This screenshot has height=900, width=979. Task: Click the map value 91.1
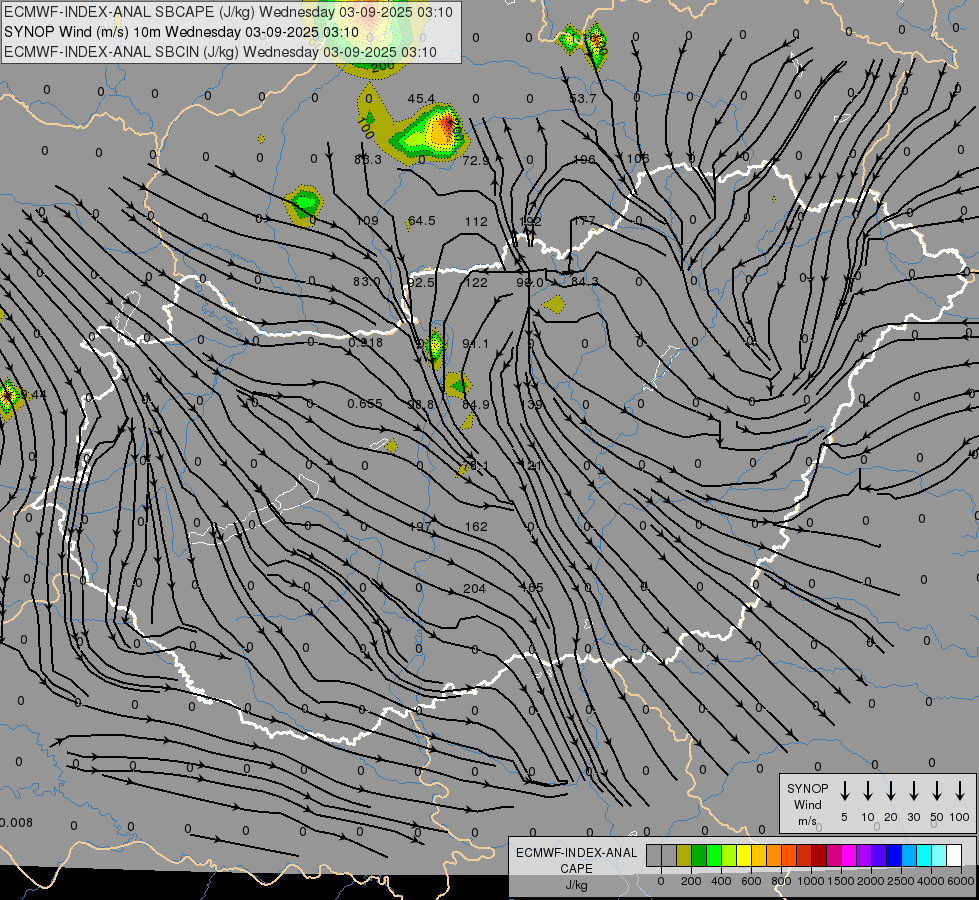[x=475, y=344]
